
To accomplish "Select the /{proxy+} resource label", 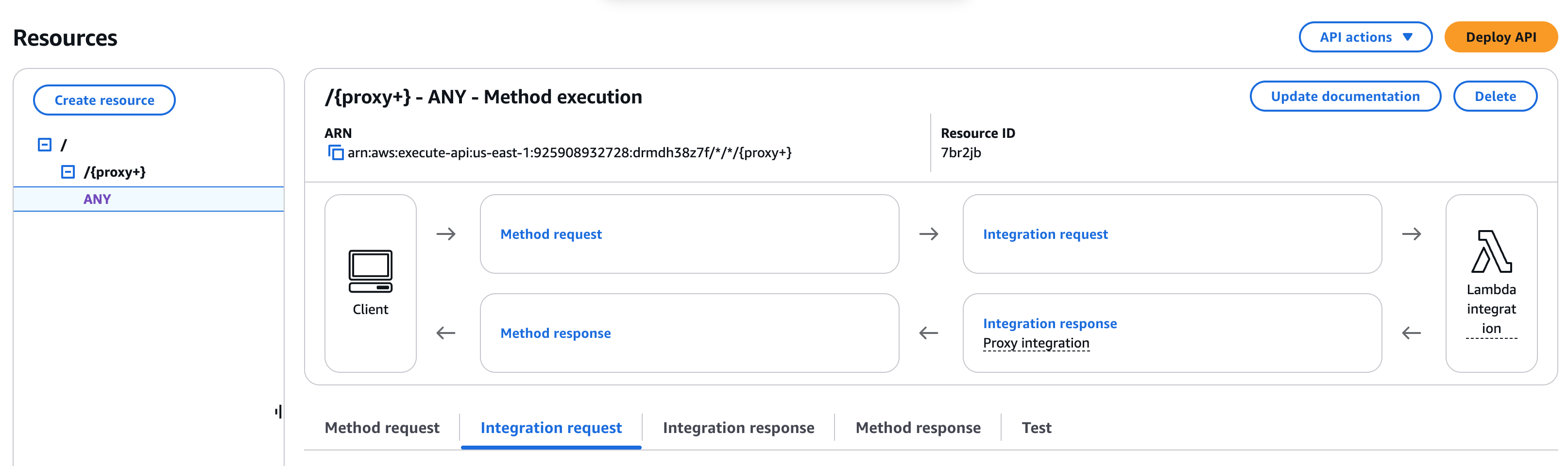I will click(115, 172).
